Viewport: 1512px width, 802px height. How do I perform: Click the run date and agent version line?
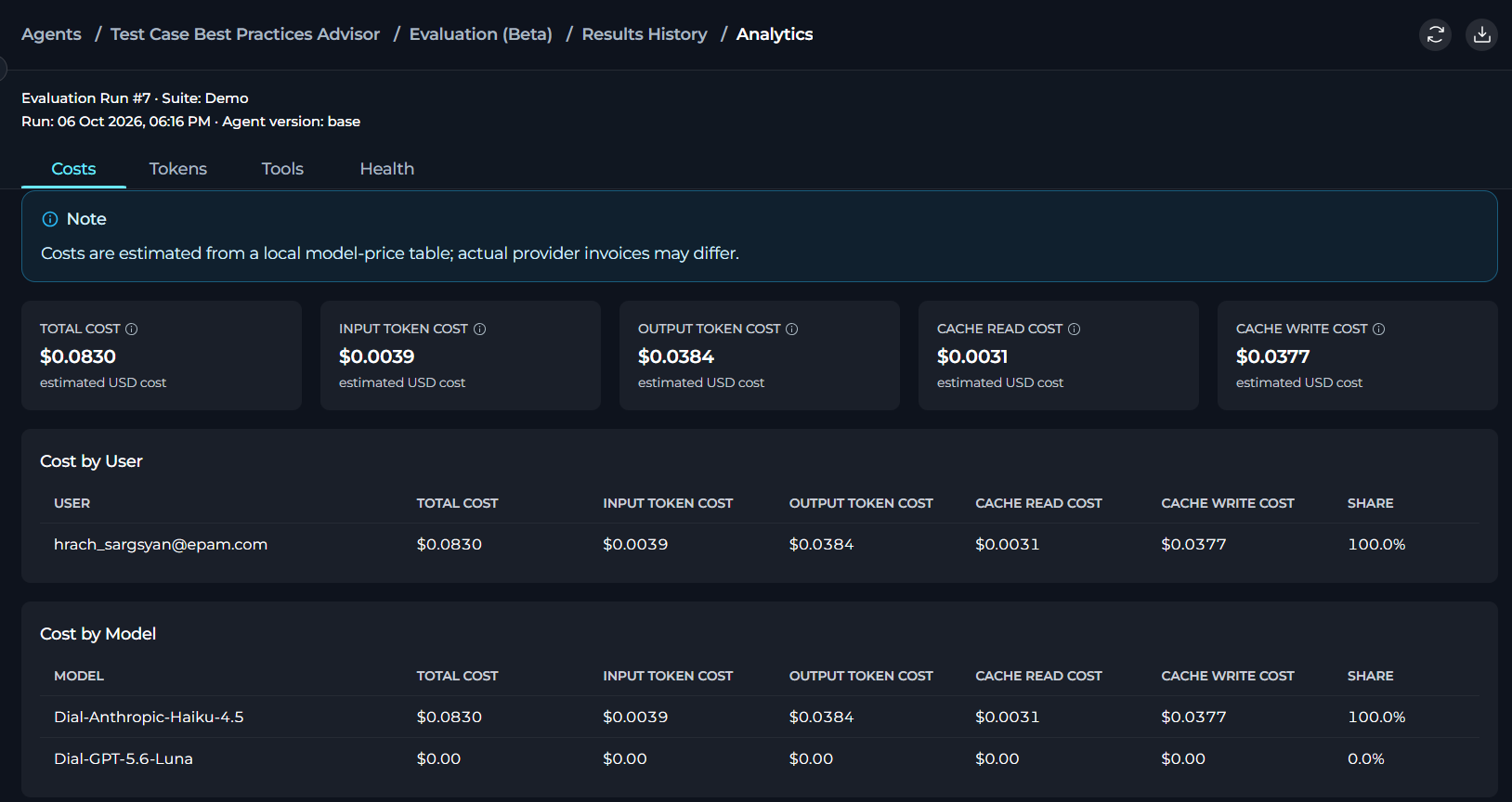[x=190, y=122]
